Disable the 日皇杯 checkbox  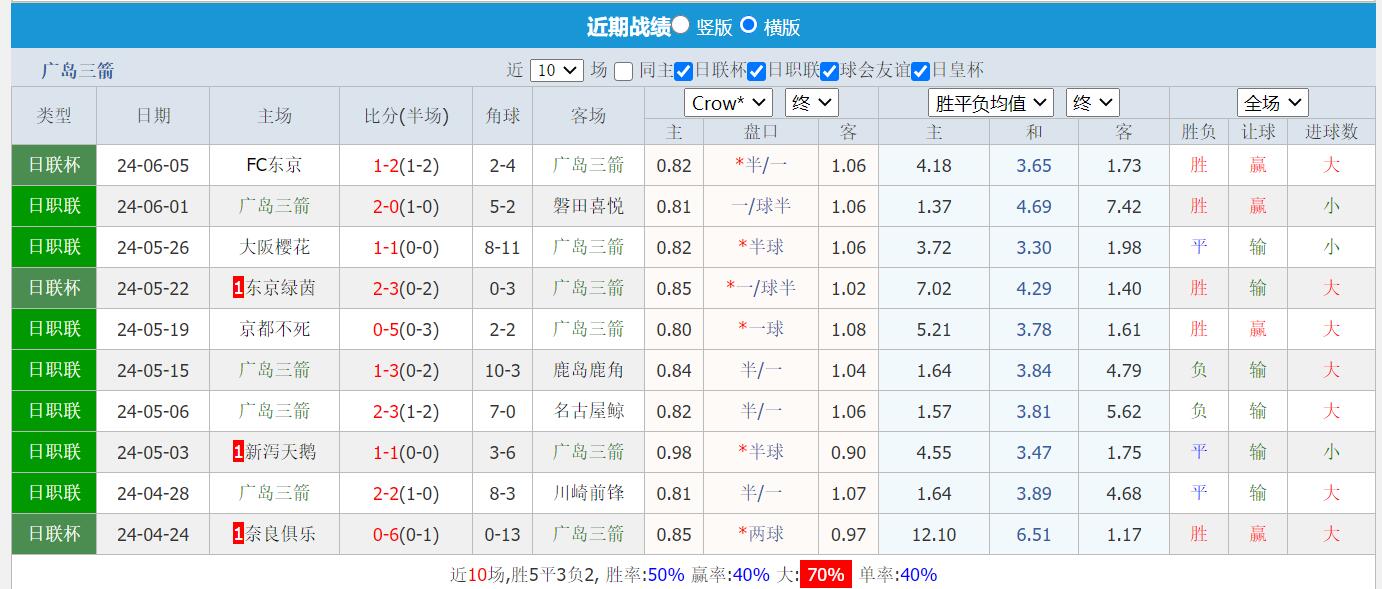click(x=920, y=71)
